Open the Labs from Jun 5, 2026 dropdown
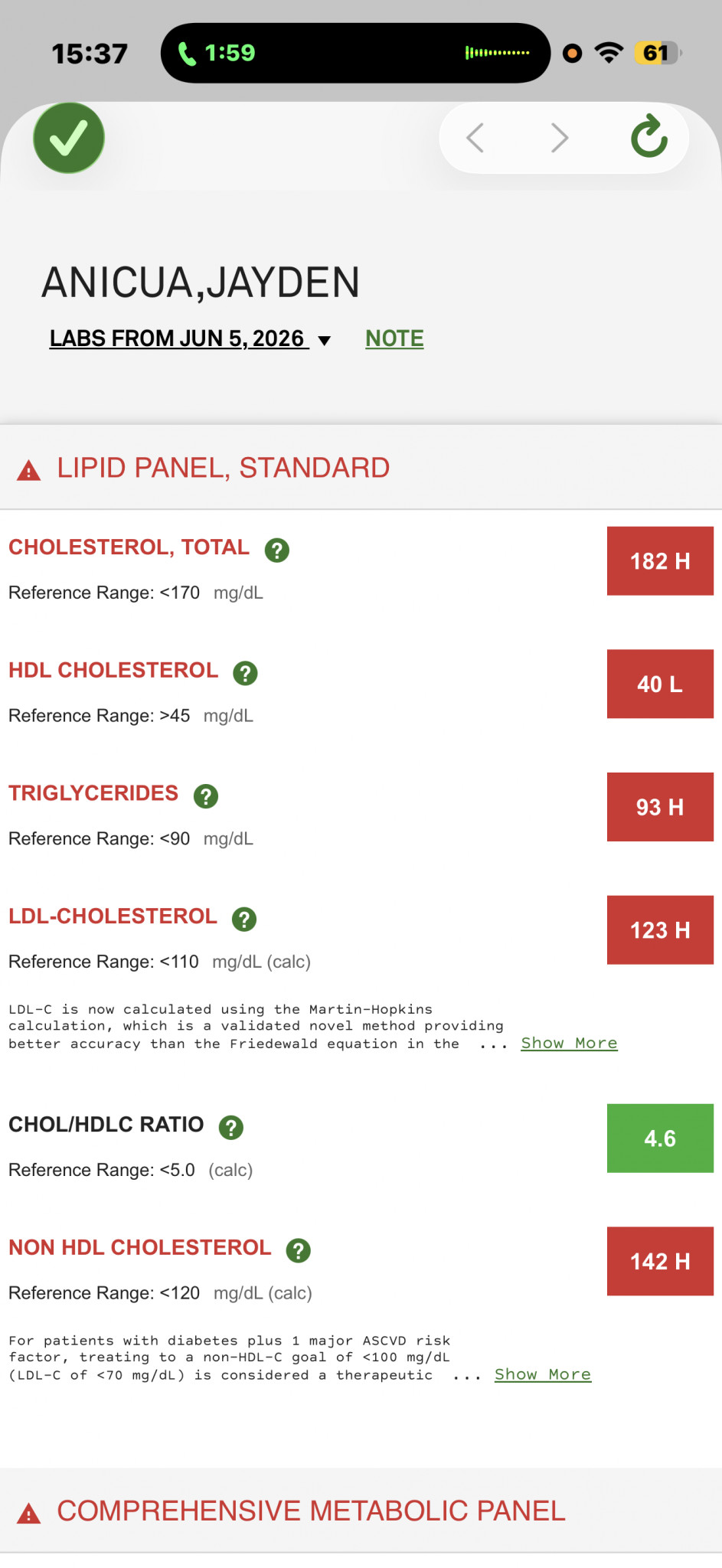 tap(190, 338)
